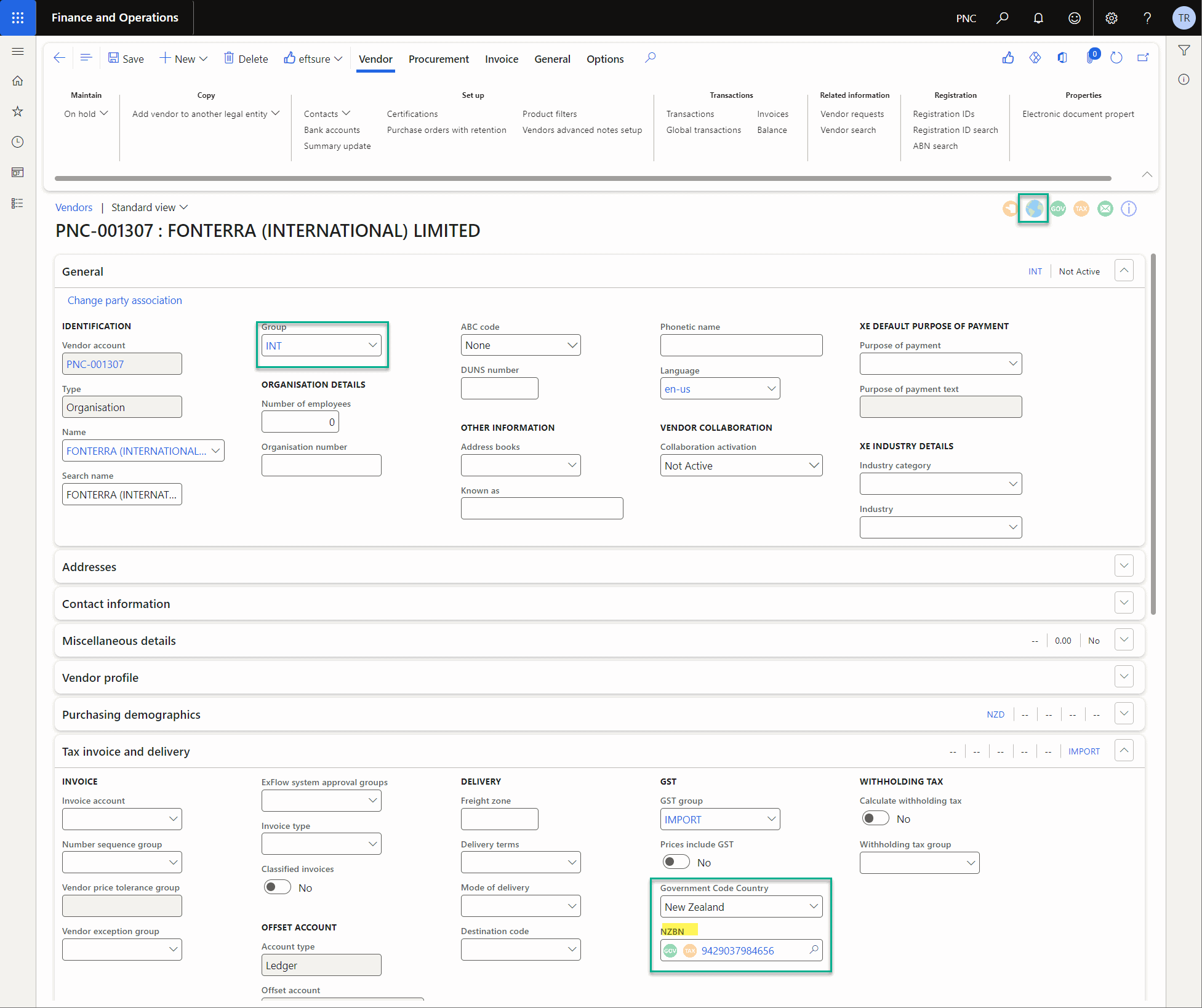Open the help question mark
Screen dimensions: 1202x1008
pyautogui.click(x=1147, y=18)
